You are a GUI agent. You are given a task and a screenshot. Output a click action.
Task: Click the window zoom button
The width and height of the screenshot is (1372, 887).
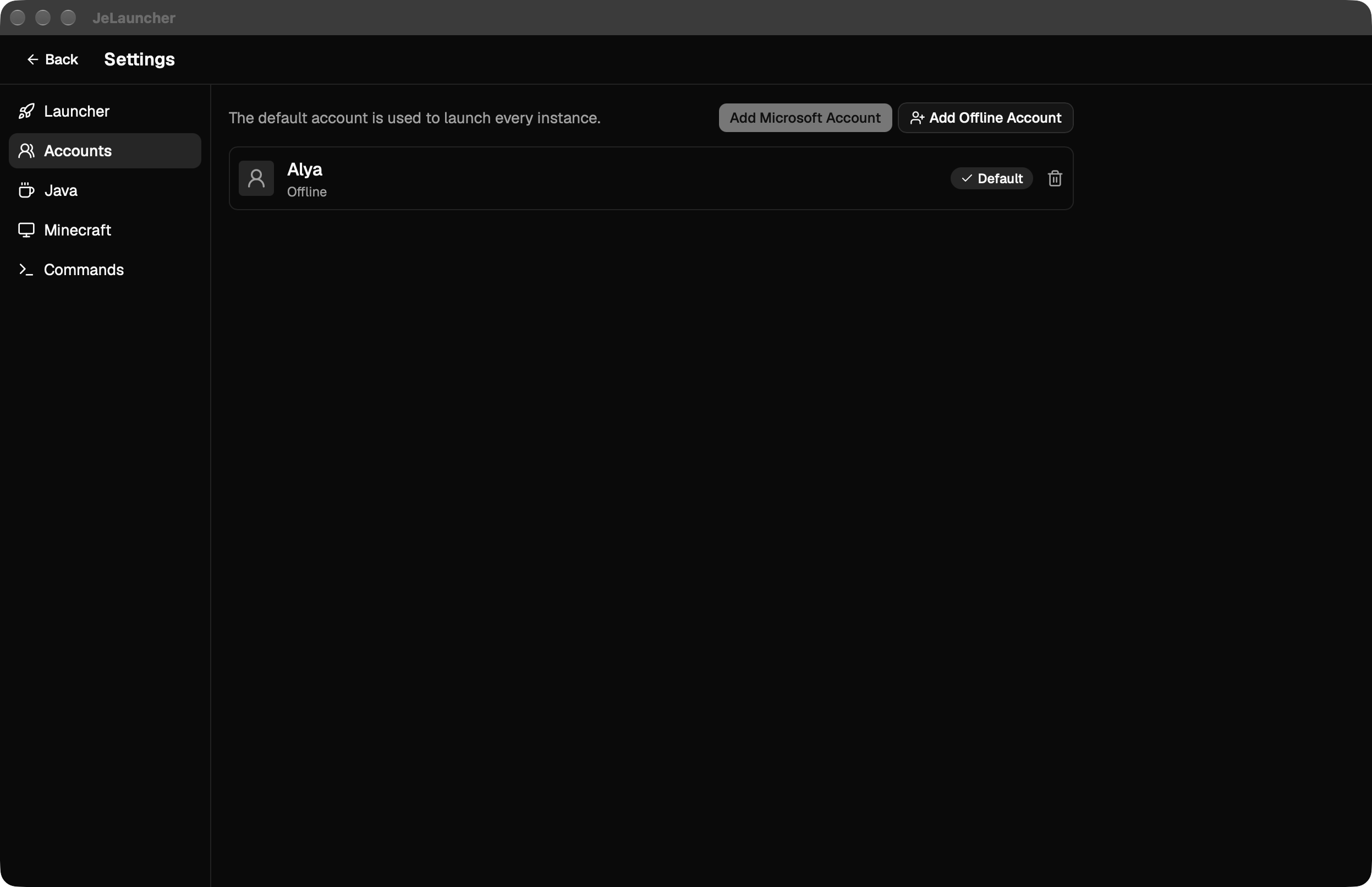(69, 18)
